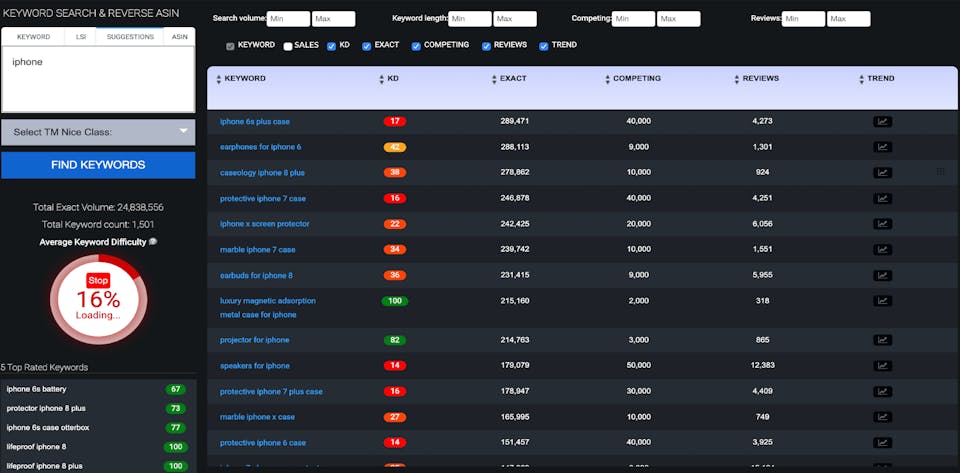Show trend graph for marble iphone 7 case
The width and height of the screenshot is (960, 473).
(x=882, y=250)
